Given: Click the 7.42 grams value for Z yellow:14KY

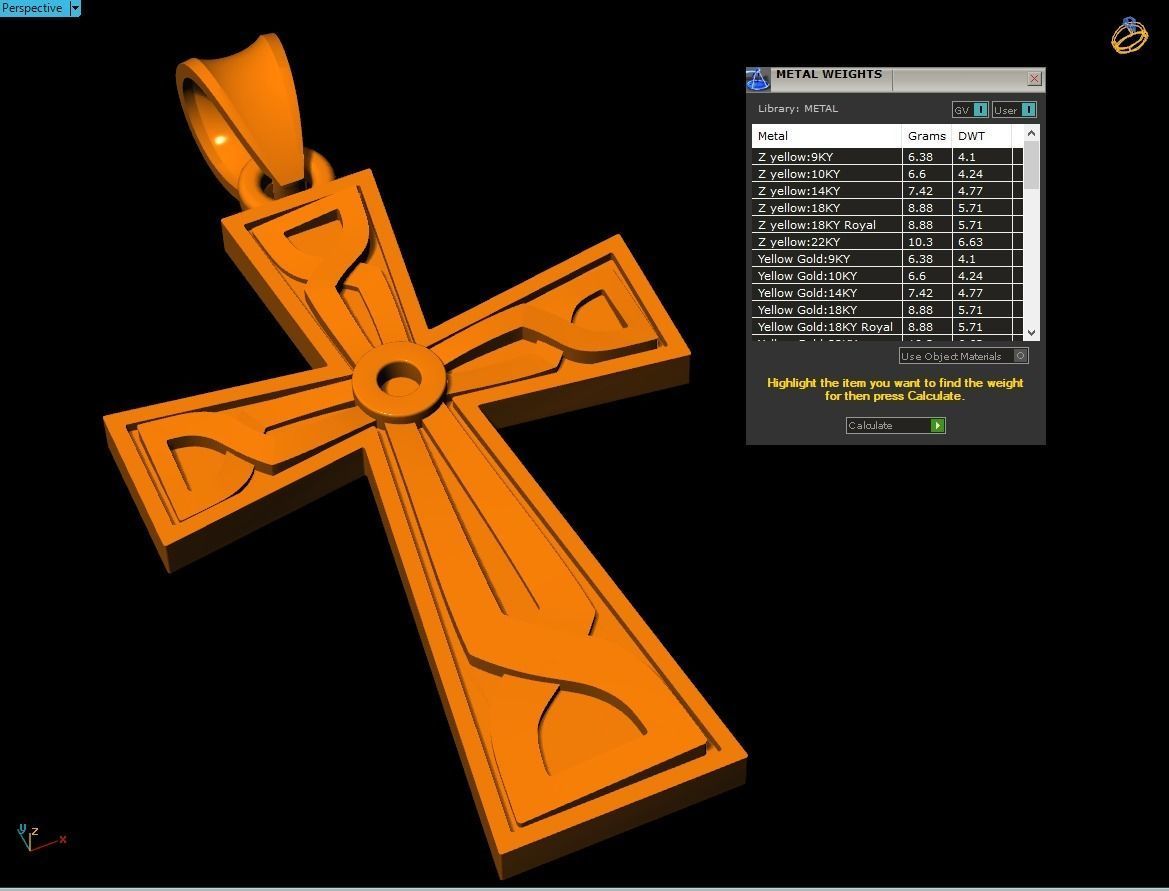Looking at the screenshot, I should (x=920, y=191).
